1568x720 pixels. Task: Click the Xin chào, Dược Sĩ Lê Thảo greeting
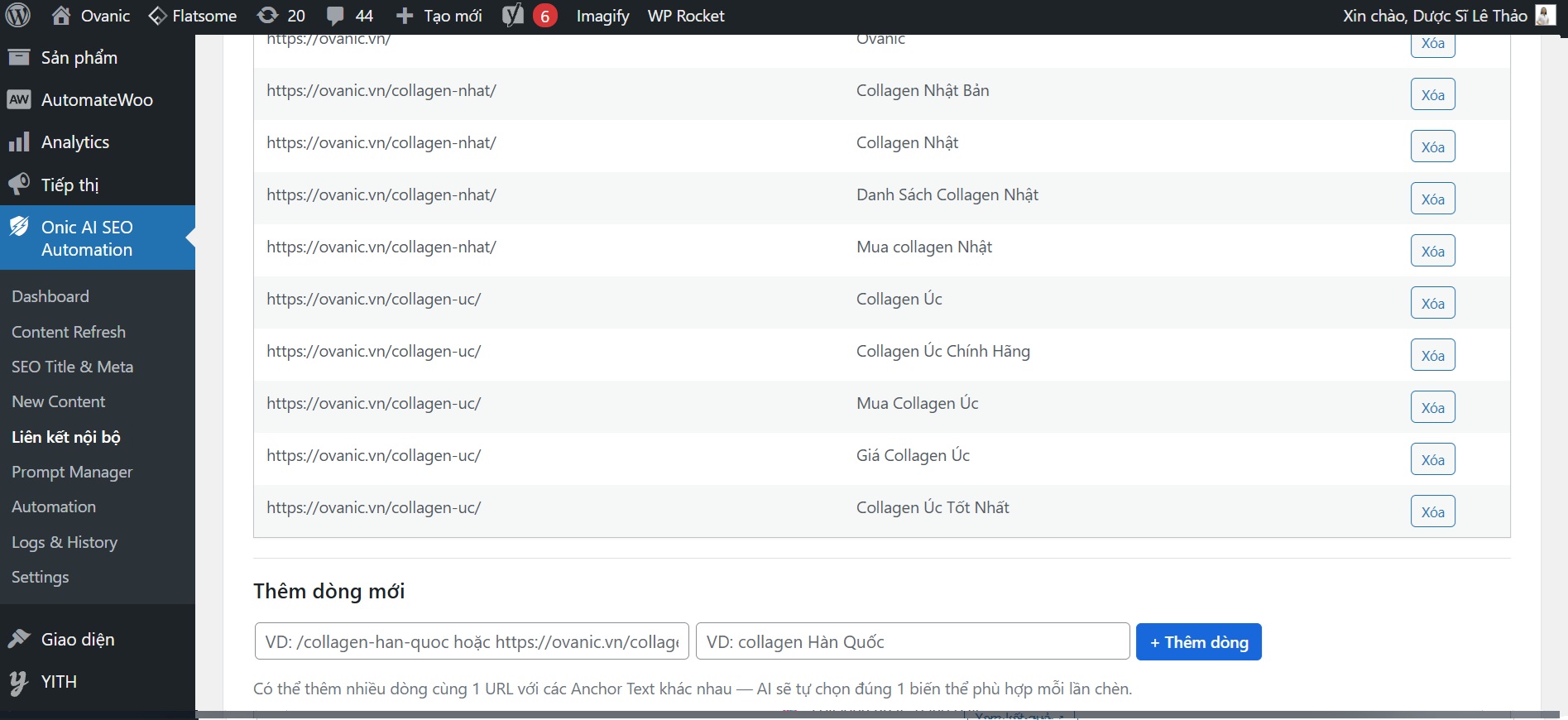point(1435,16)
